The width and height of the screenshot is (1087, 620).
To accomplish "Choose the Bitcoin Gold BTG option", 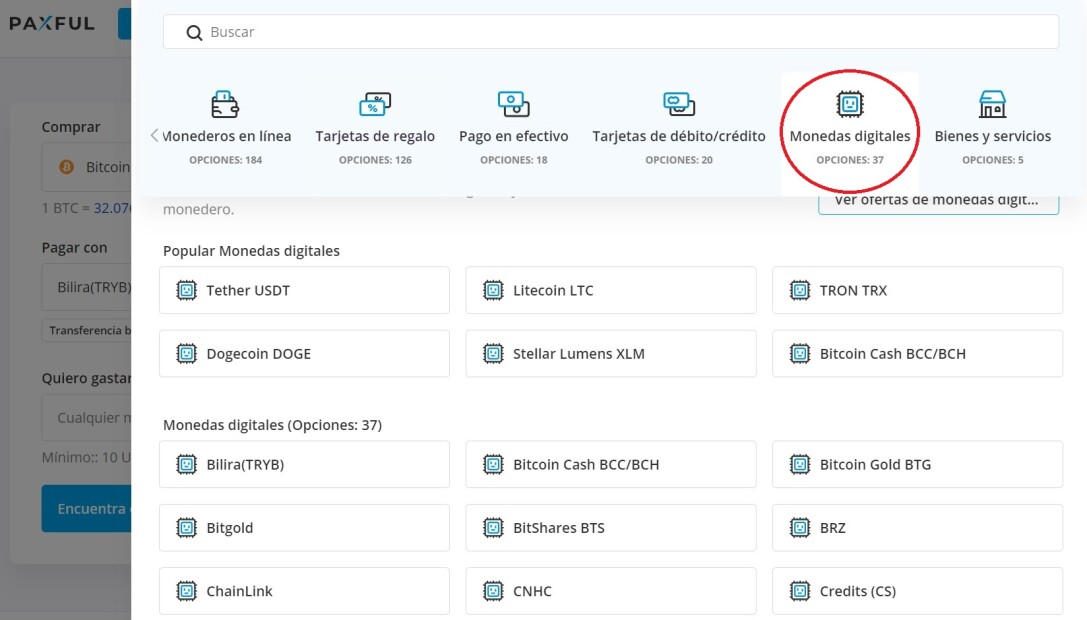I will tap(917, 465).
